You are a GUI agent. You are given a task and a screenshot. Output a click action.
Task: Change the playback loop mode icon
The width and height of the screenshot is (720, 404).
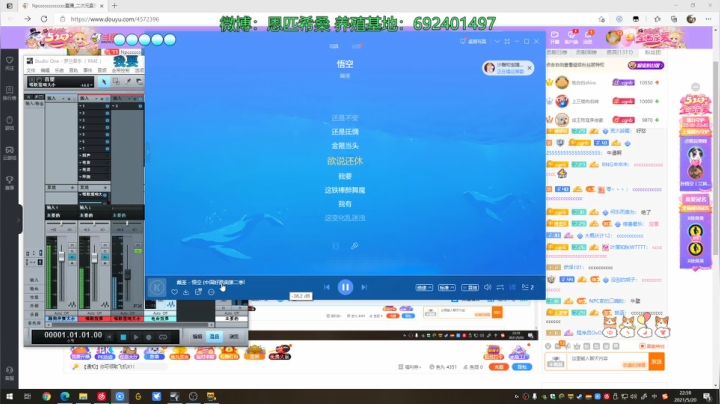[500, 287]
